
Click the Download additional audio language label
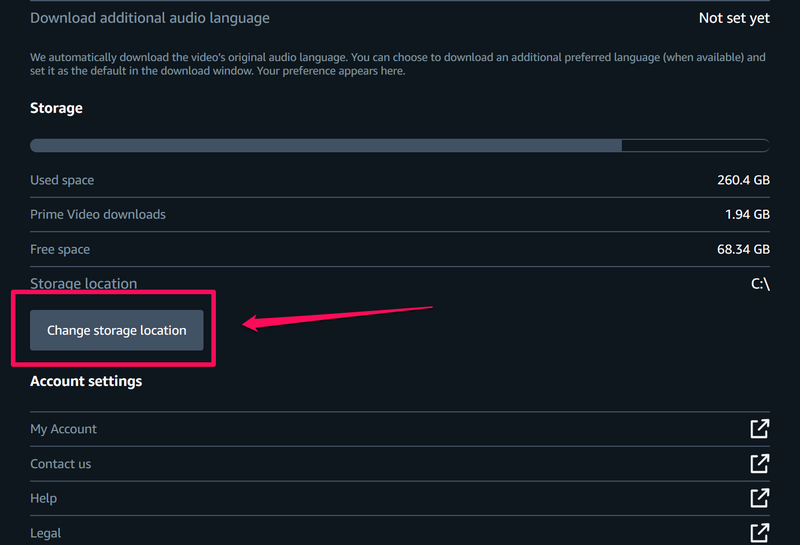(x=150, y=18)
